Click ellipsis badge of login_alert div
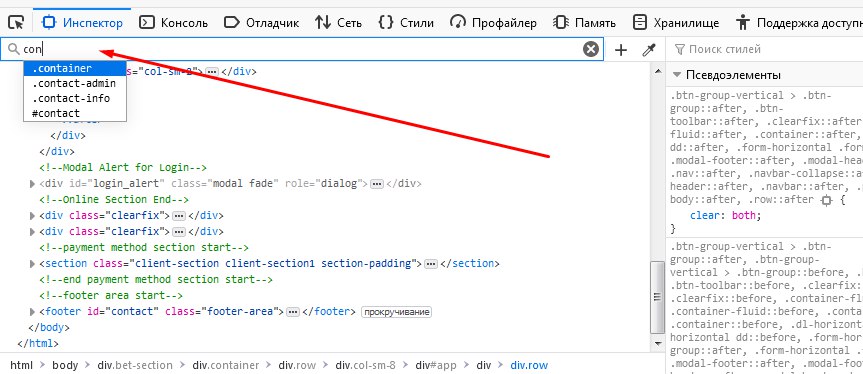The width and height of the screenshot is (863, 374). click(x=376, y=184)
